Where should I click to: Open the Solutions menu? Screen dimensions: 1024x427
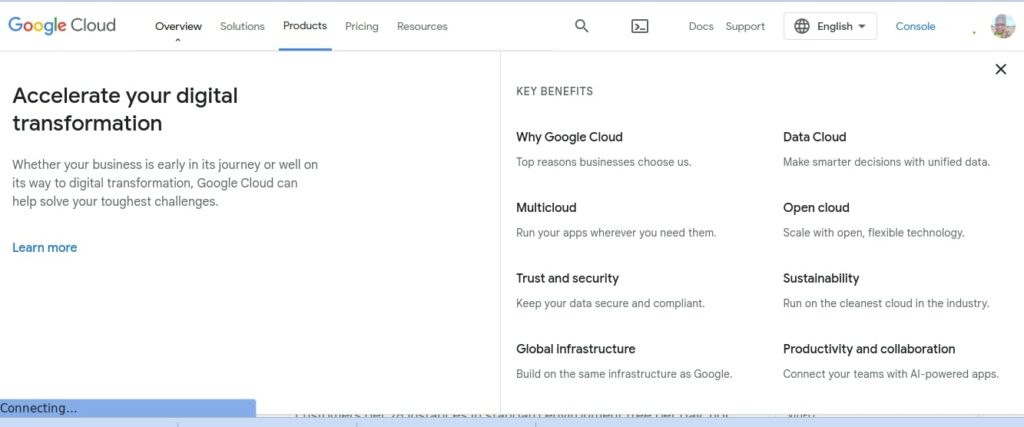242,26
